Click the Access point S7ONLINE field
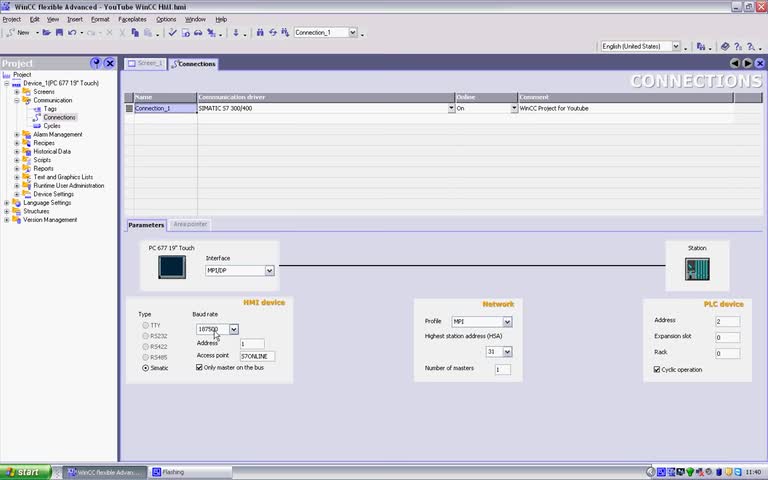 (x=257, y=356)
